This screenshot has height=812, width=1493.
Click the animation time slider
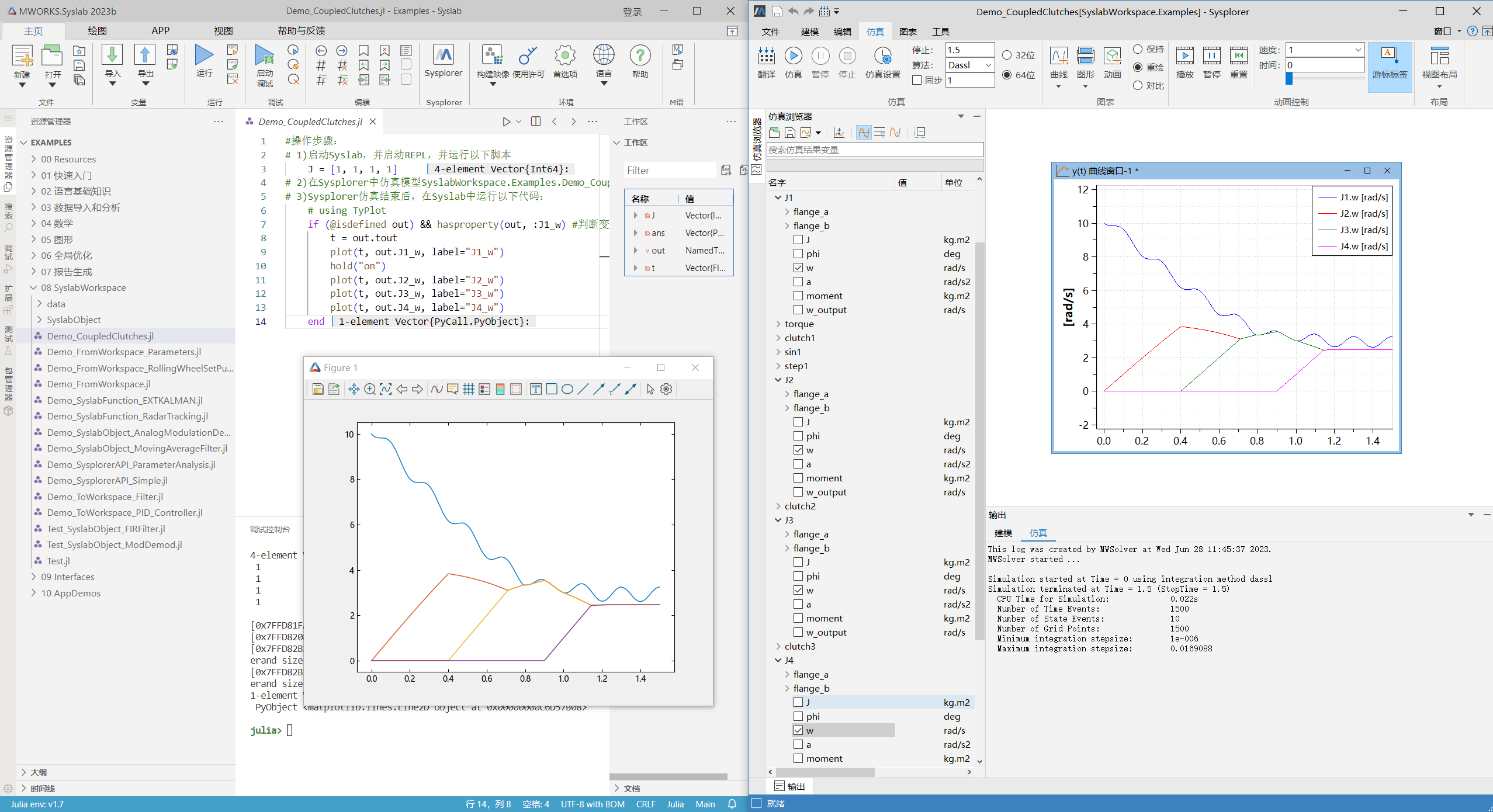pyautogui.click(x=1324, y=79)
